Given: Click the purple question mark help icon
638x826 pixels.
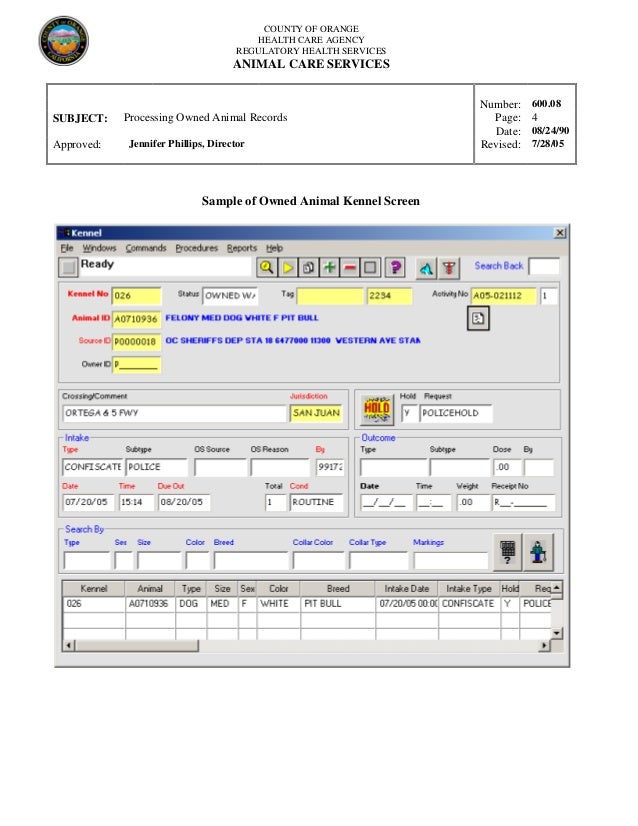Looking at the screenshot, I should [x=395, y=268].
